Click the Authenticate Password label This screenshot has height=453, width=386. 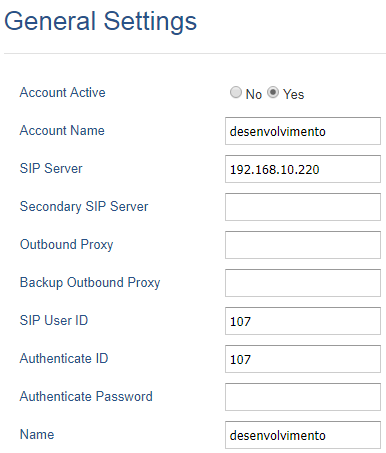pyautogui.click(x=86, y=396)
